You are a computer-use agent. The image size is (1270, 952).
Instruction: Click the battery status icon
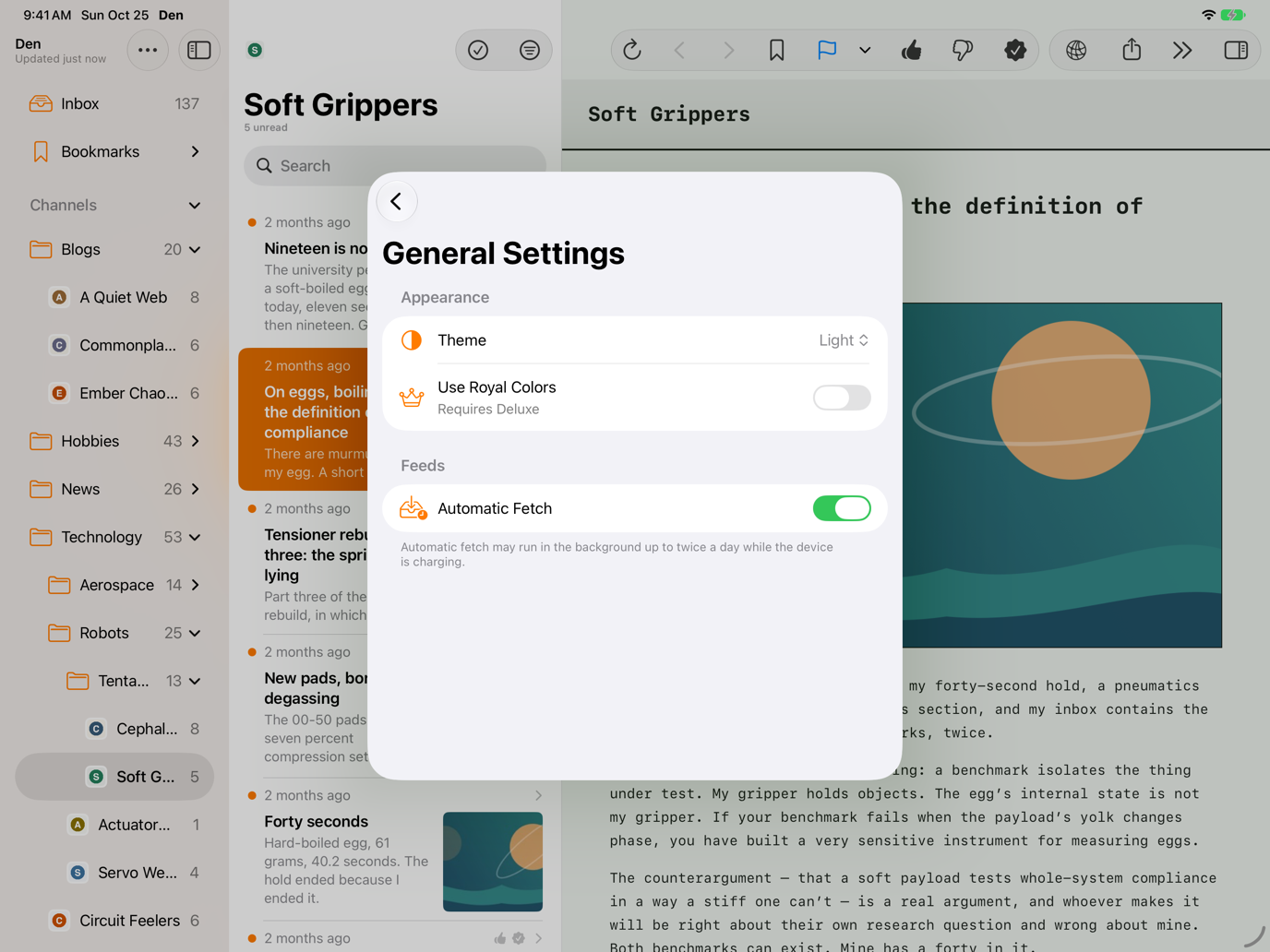pos(1233,15)
